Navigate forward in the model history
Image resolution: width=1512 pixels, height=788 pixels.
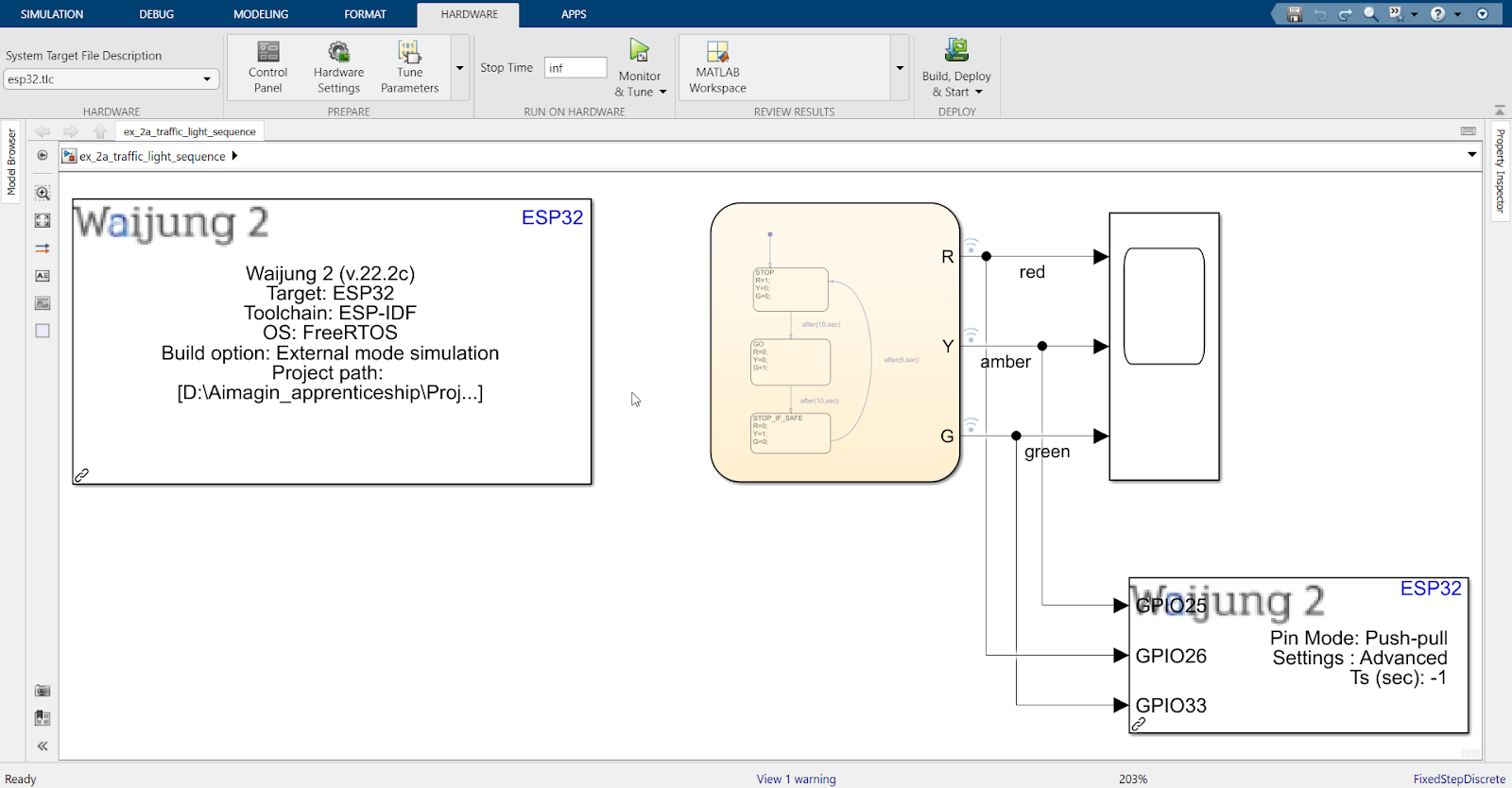pos(71,131)
